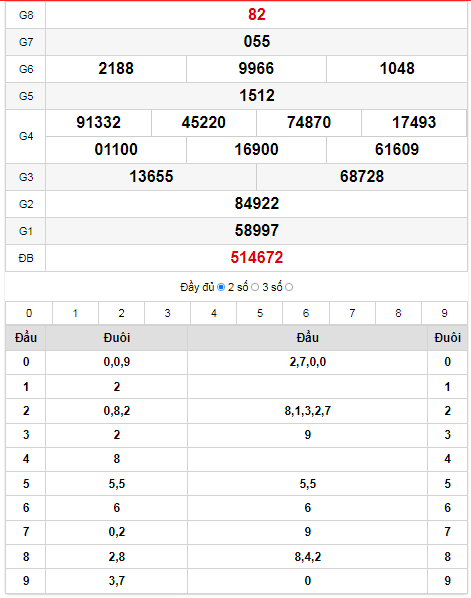The width and height of the screenshot is (471, 598).
Task: Select digit filter tab 3
Action: 167,313
